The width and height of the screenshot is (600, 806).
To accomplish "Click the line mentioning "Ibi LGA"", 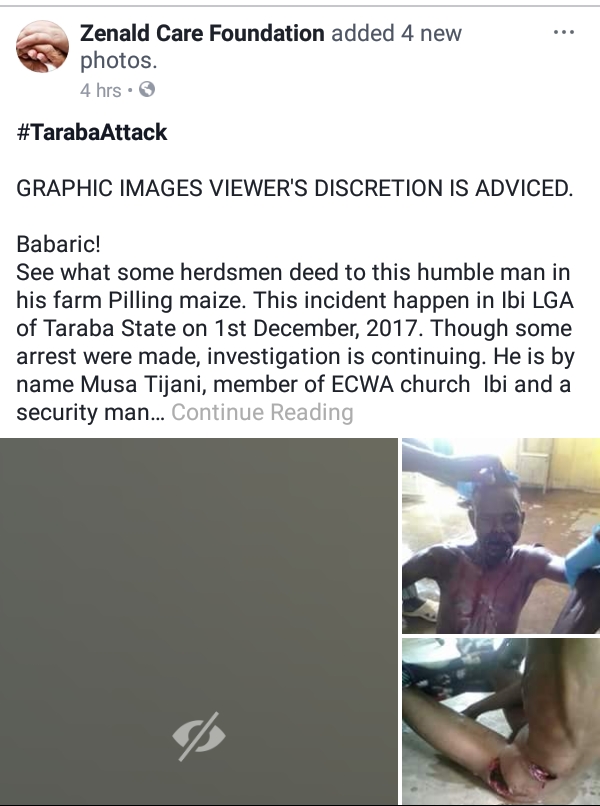I will [x=295, y=300].
